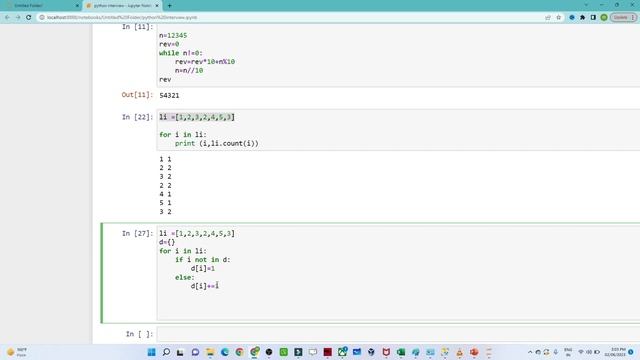
Task: Open the dark-red square app on taskbar
Action: click(x=327, y=352)
